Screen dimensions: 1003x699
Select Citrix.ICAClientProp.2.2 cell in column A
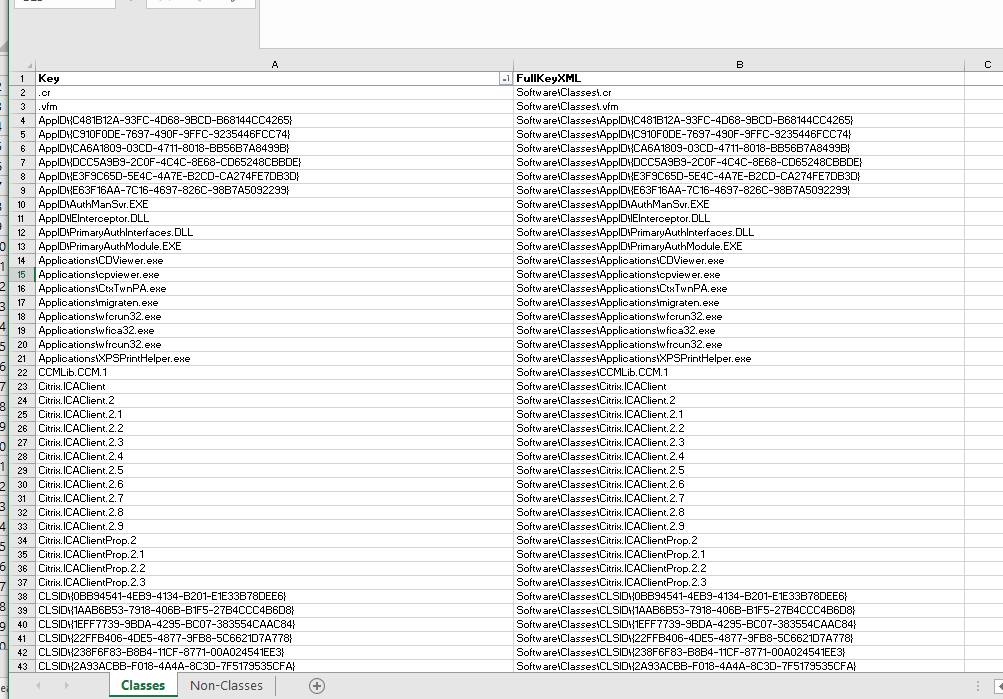point(274,569)
